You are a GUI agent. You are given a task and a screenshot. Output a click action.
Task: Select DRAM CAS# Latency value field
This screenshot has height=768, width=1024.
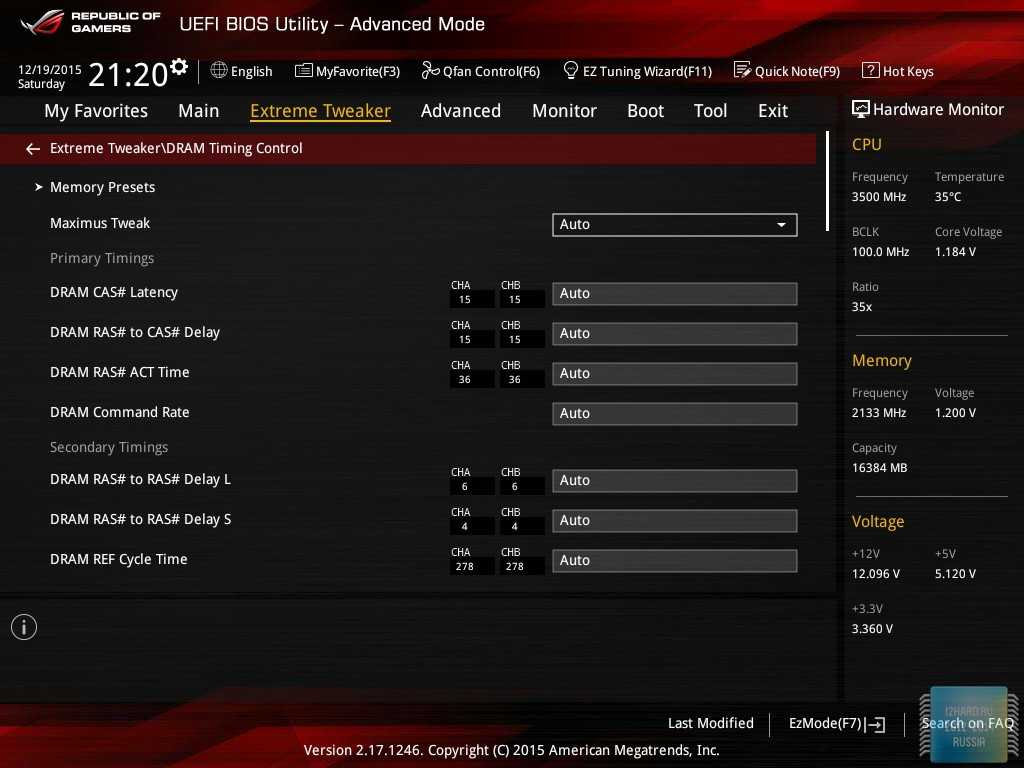pos(674,294)
